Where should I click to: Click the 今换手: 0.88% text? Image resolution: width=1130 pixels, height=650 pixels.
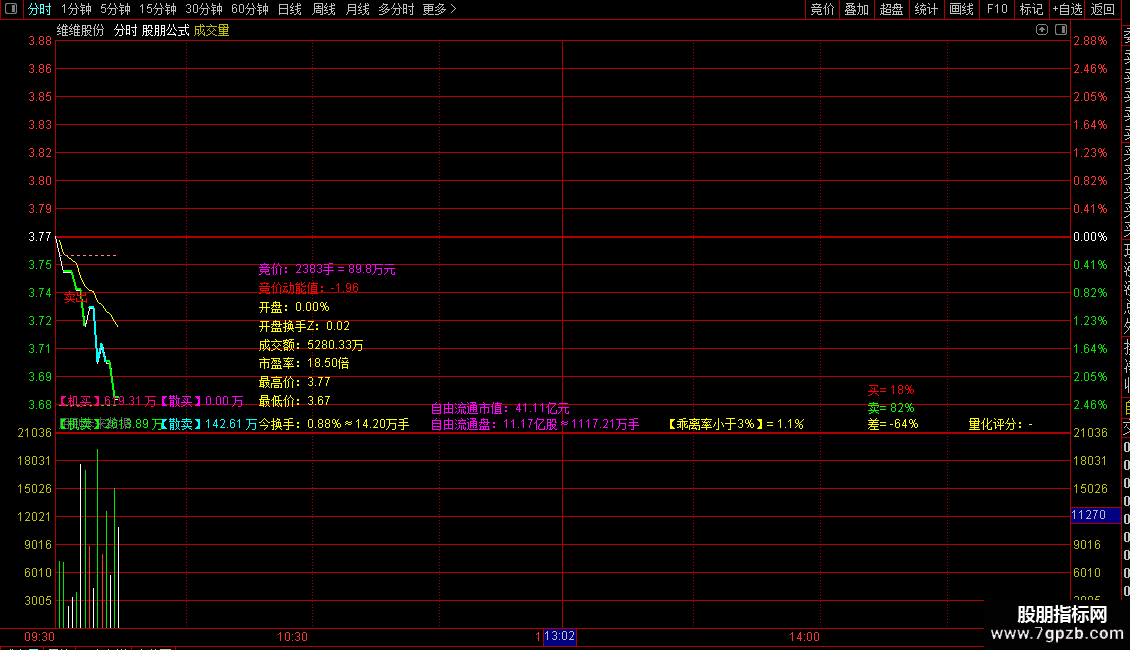click(x=334, y=424)
